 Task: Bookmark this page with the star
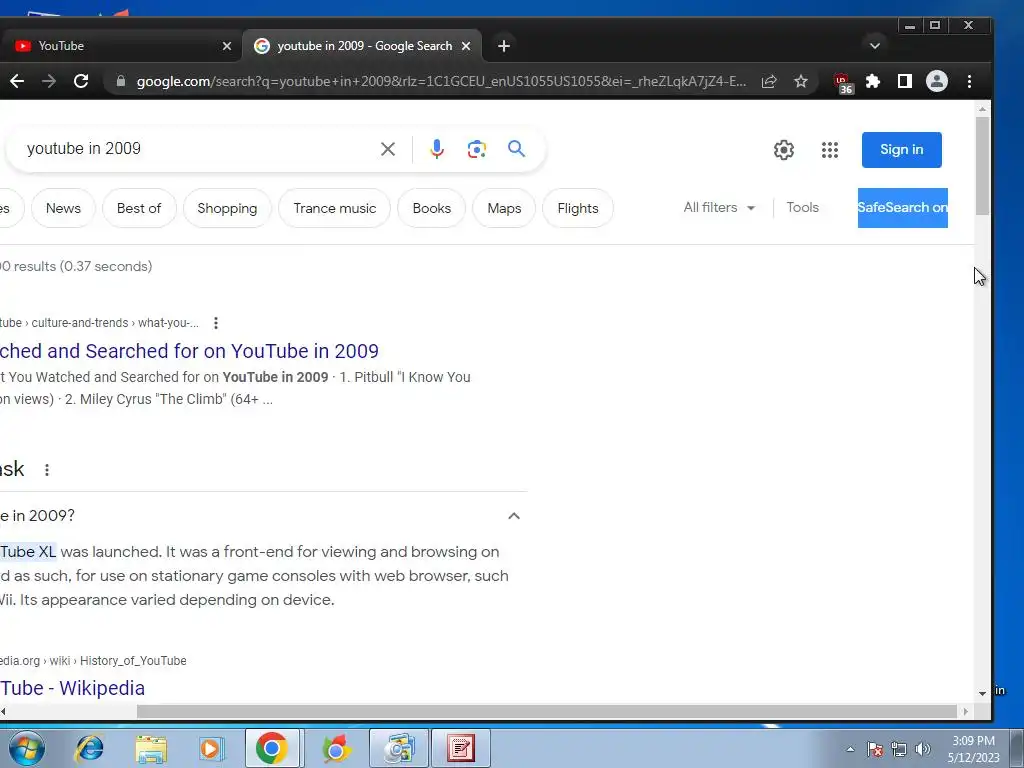coord(801,81)
